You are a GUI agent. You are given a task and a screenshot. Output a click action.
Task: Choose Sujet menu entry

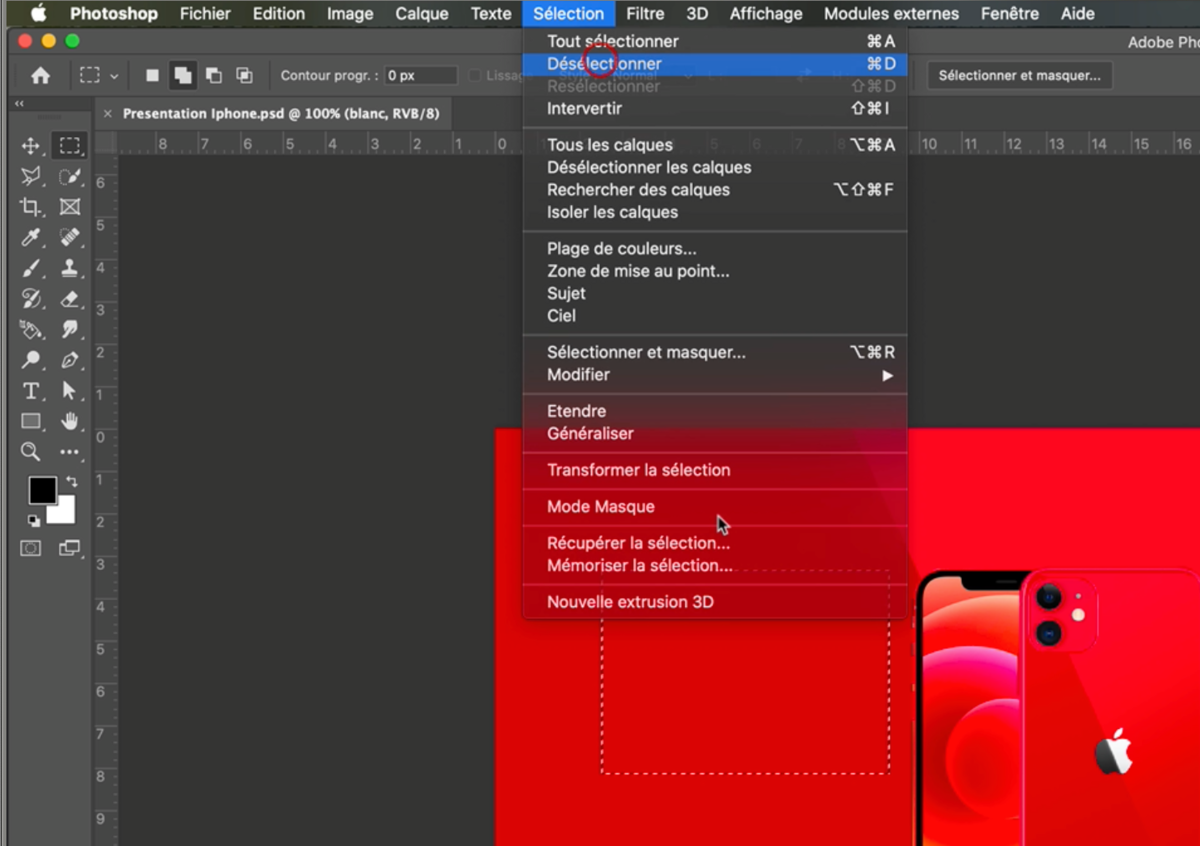pos(715,294)
